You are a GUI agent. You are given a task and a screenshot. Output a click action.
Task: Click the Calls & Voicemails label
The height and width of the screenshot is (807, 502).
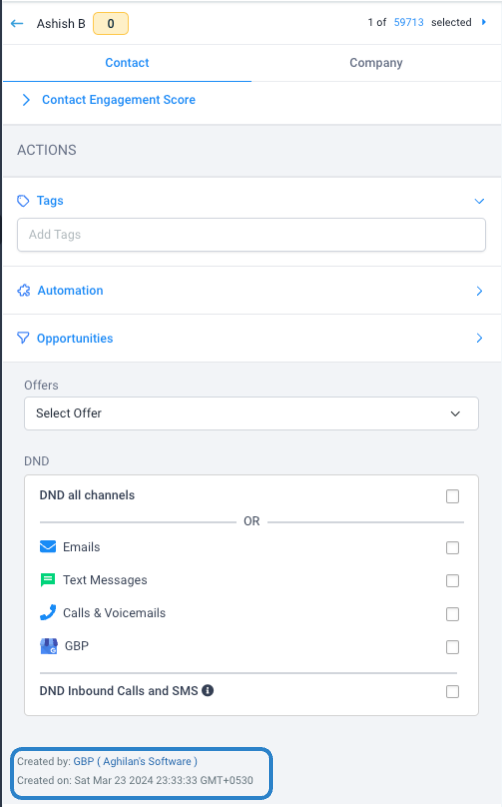point(114,613)
